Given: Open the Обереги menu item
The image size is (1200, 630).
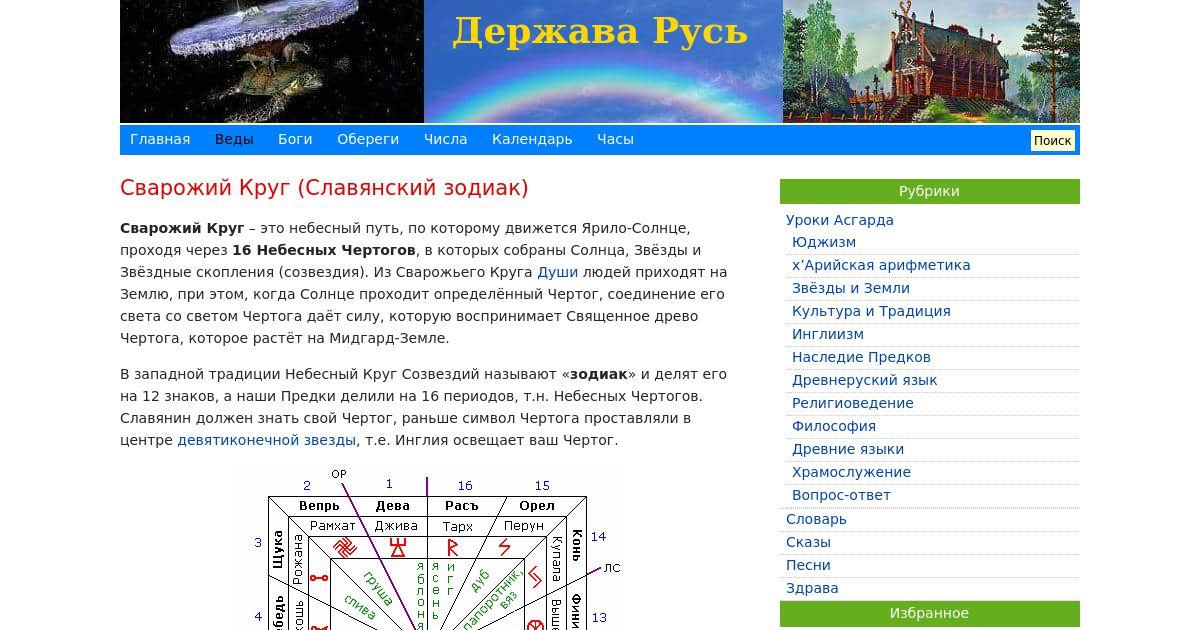Looking at the screenshot, I should coord(368,139).
